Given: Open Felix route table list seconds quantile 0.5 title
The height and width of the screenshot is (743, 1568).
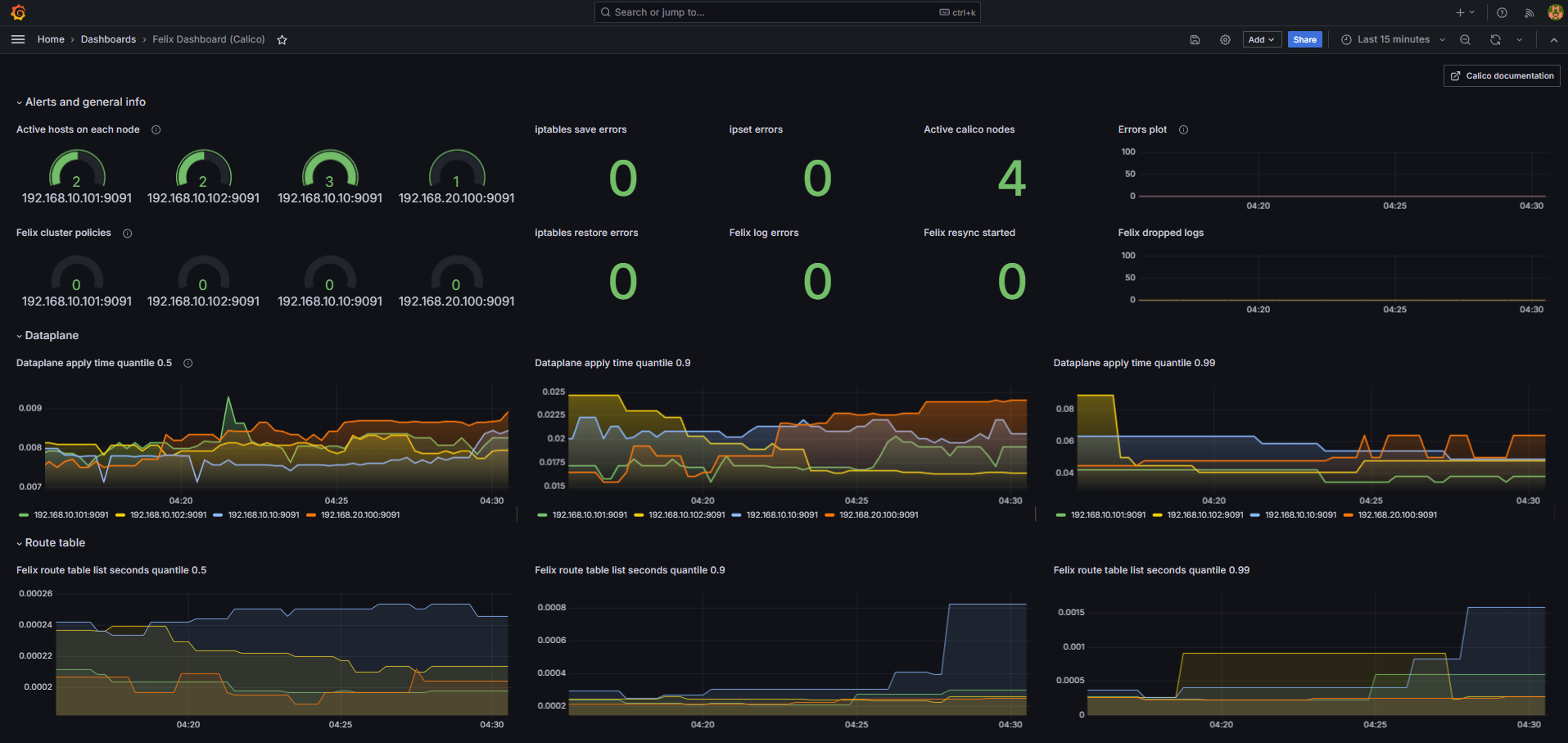Looking at the screenshot, I should pyautogui.click(x=111, y=570).
